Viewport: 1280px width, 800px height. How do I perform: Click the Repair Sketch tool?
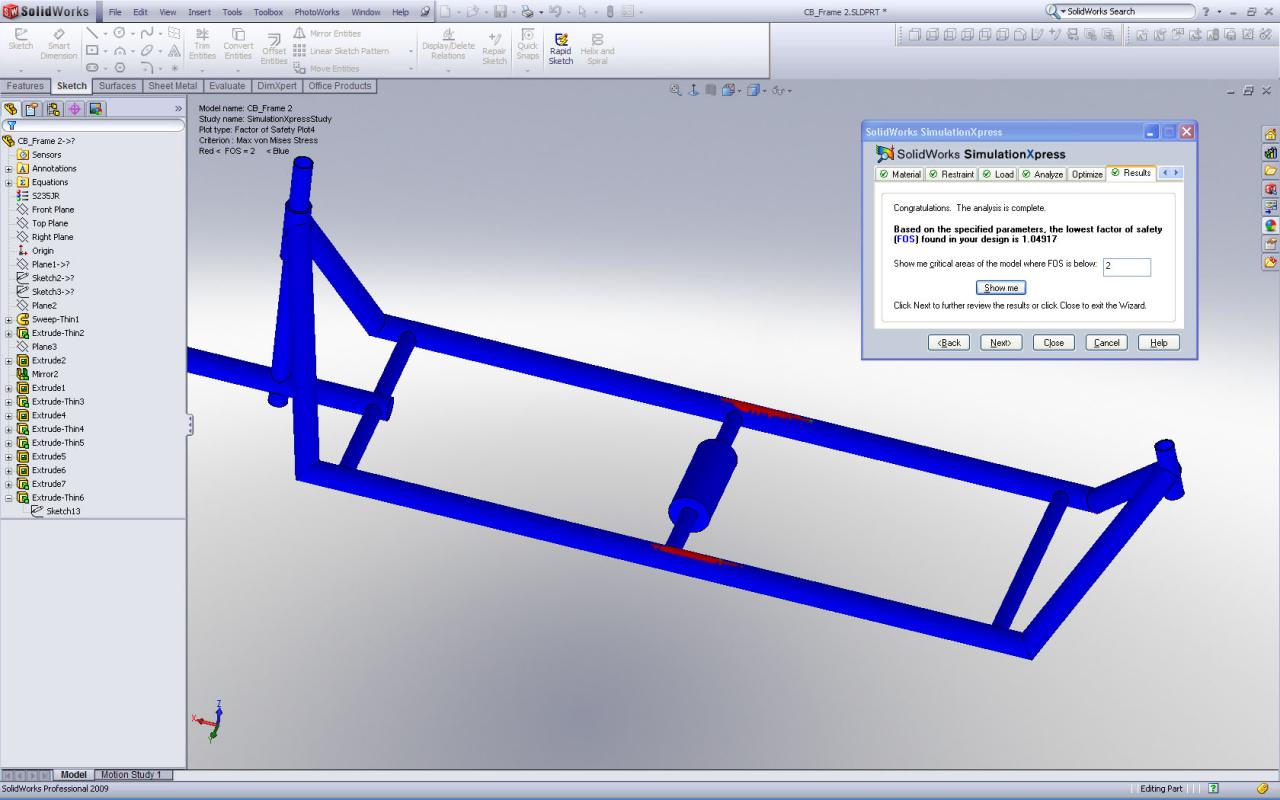[495, 48]
